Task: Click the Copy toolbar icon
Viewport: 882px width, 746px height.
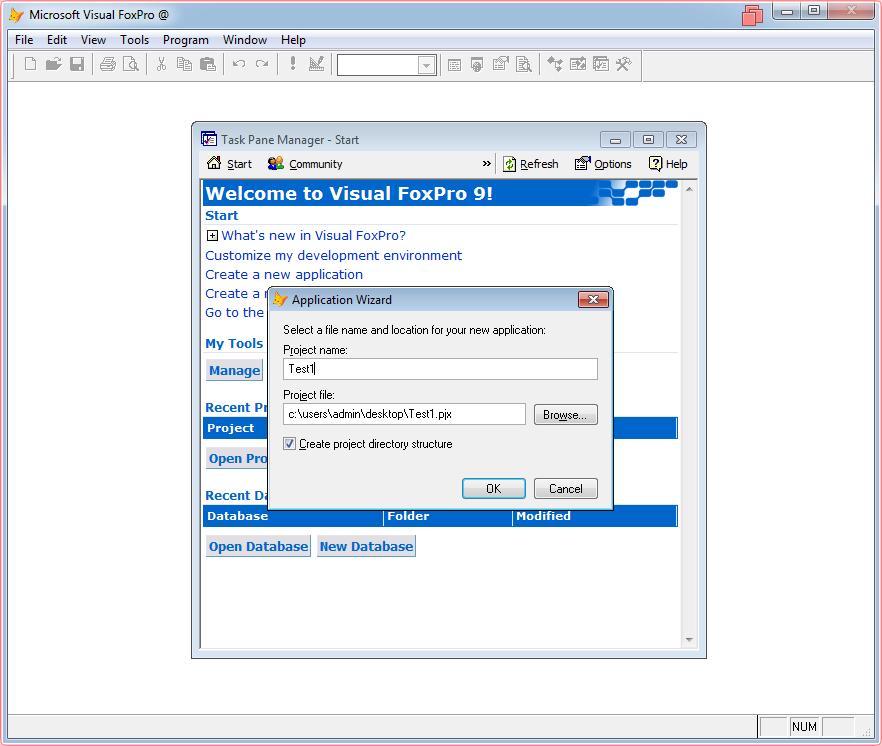Action: point(184,64)
